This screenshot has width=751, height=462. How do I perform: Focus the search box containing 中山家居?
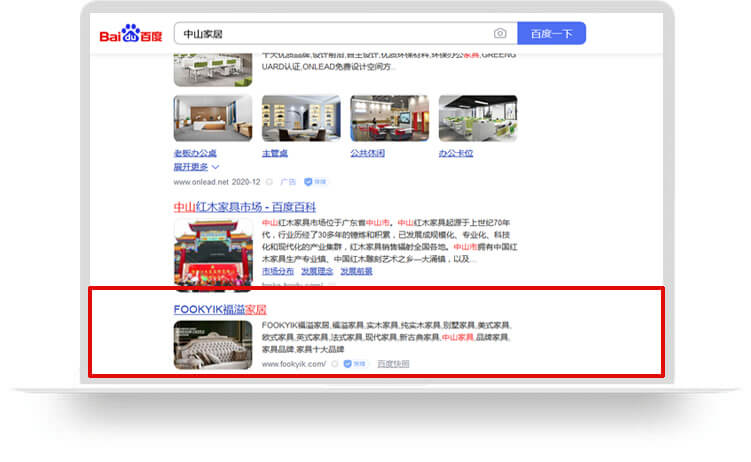pyautogui.click(x=345, y=34)
